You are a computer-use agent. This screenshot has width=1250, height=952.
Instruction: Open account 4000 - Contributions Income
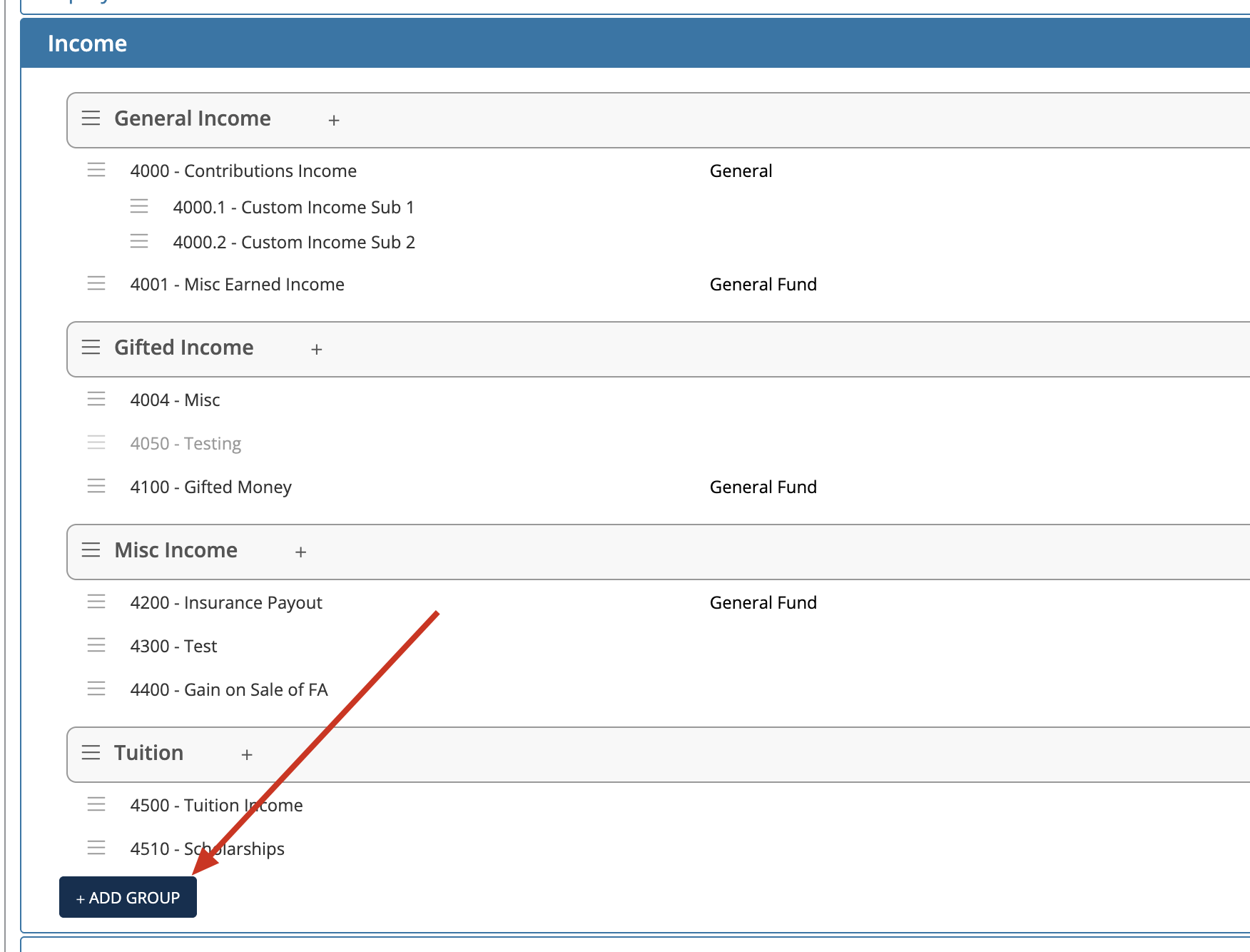pyautogui.click(x=243, y=171)
